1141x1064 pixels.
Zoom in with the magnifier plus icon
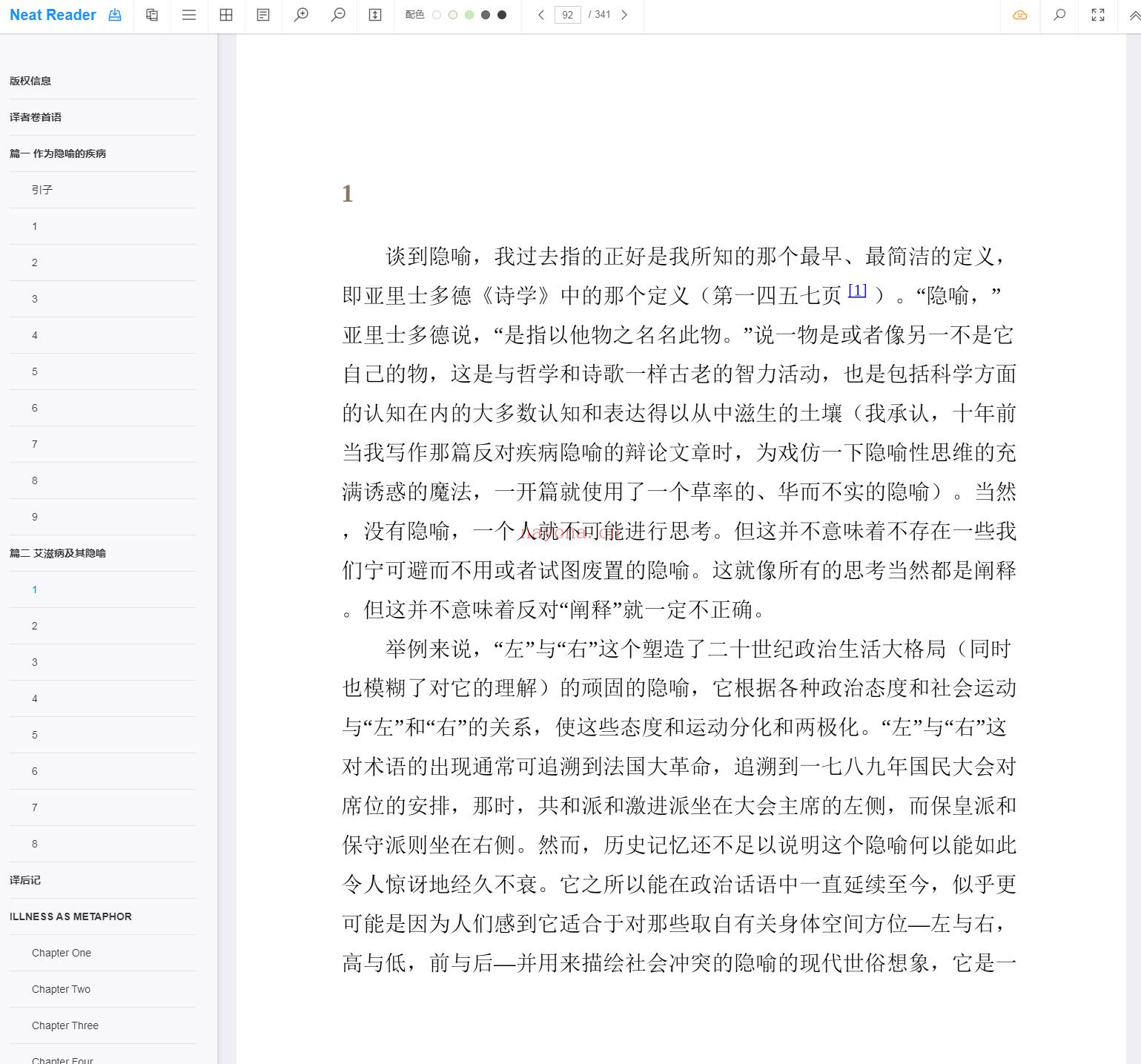(x=301, y=15)
